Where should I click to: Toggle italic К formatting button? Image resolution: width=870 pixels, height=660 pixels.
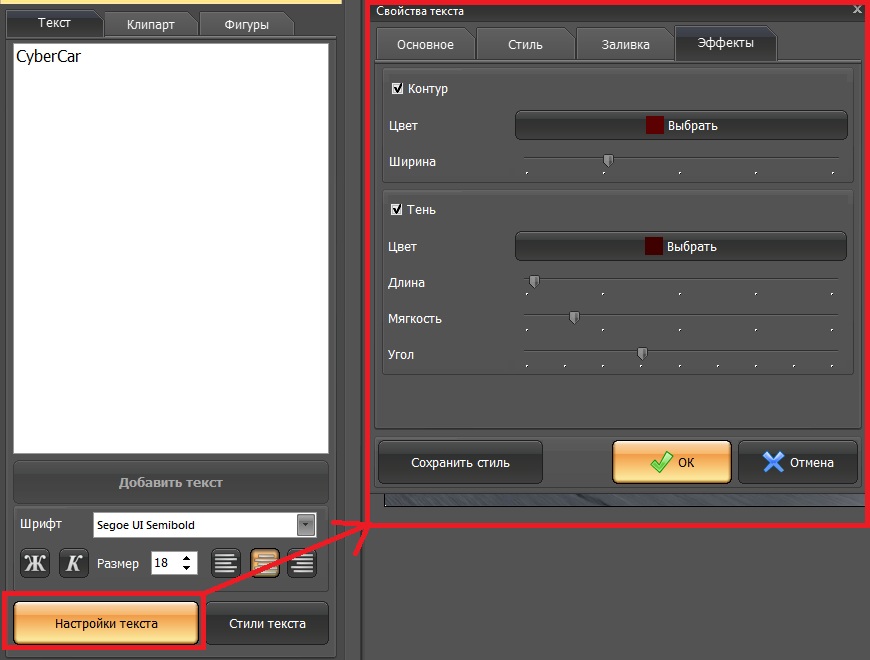pyautogui.click(x=73, y=563)
